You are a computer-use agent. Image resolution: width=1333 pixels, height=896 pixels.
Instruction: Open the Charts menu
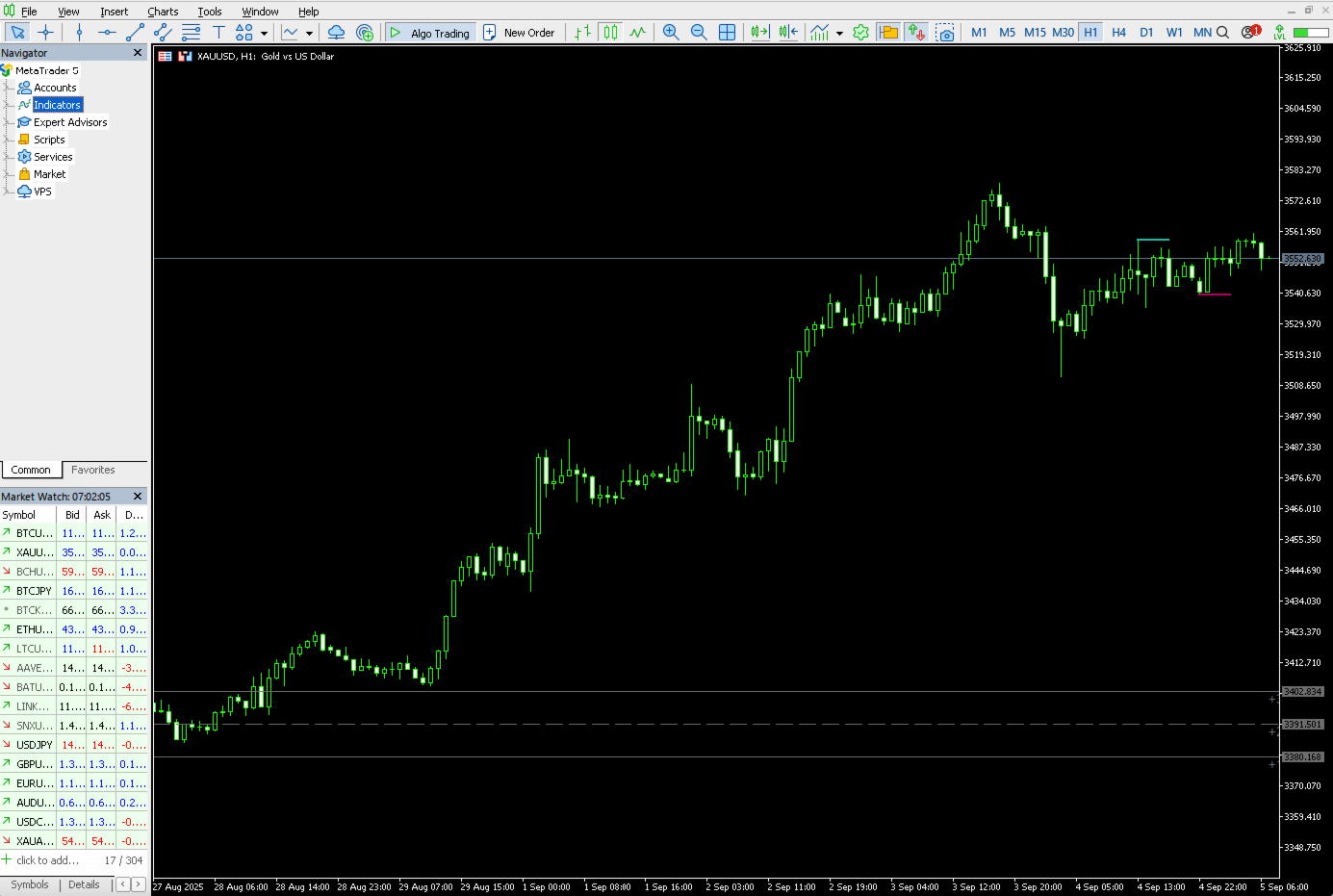pos(163,12)
